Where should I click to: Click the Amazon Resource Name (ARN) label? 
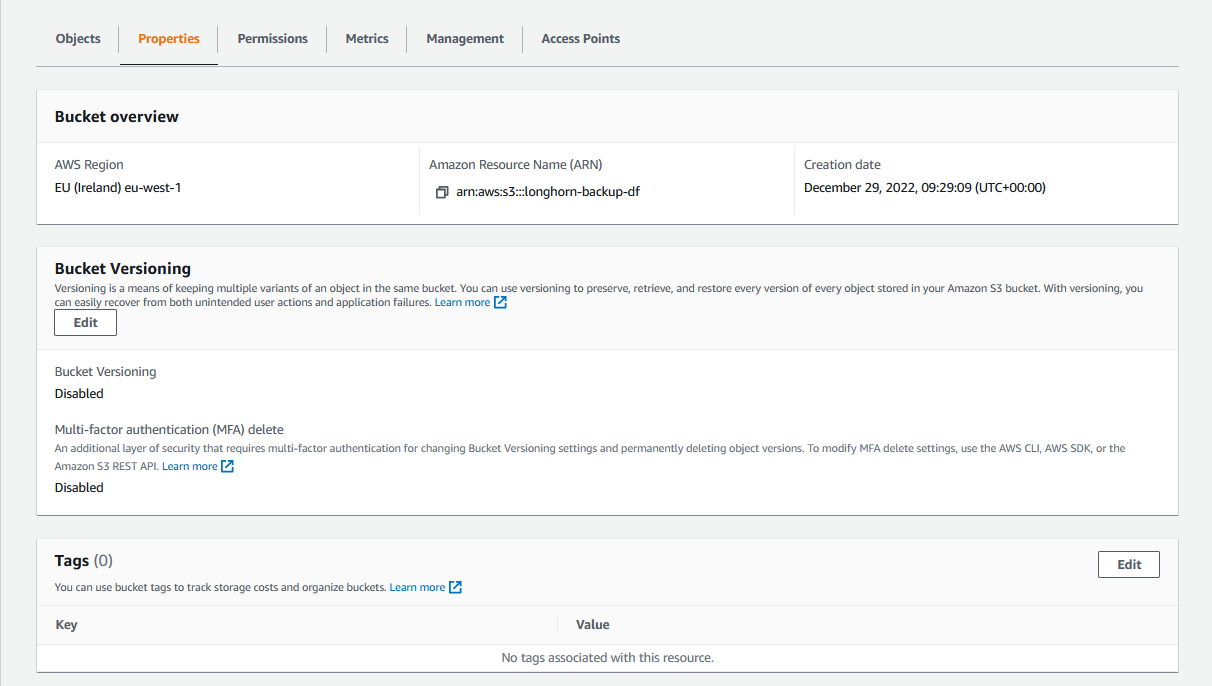pyautogui.click(x=516, y=165)
